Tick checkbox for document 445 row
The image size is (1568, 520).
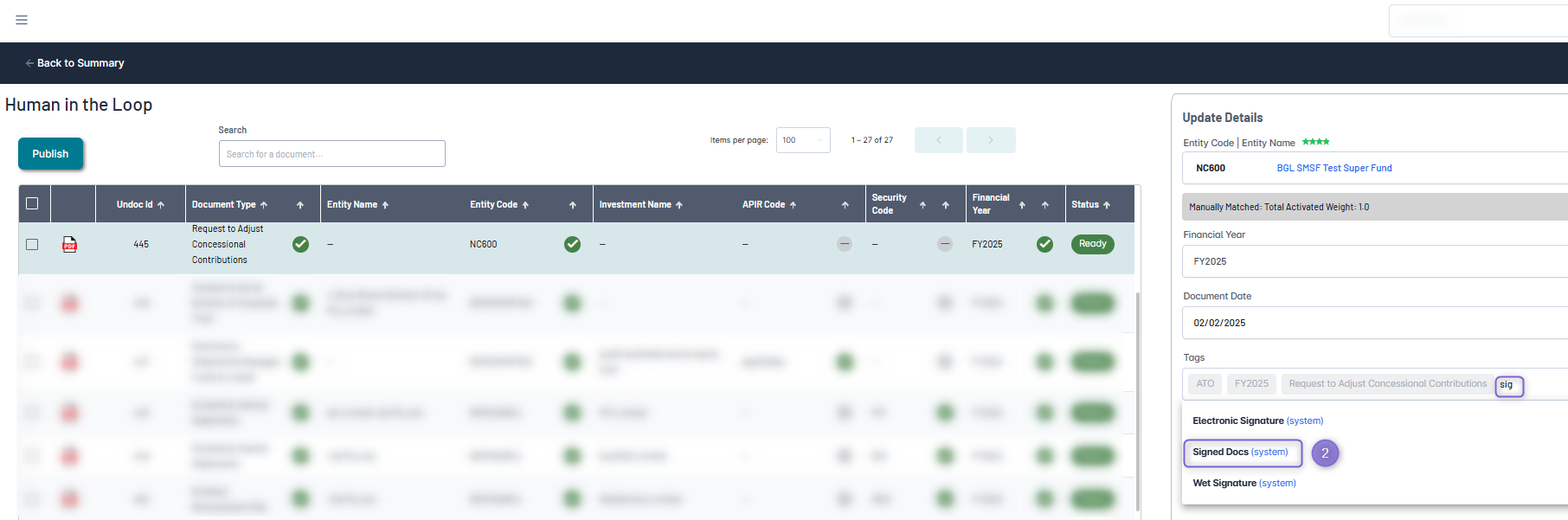[32, 245]
